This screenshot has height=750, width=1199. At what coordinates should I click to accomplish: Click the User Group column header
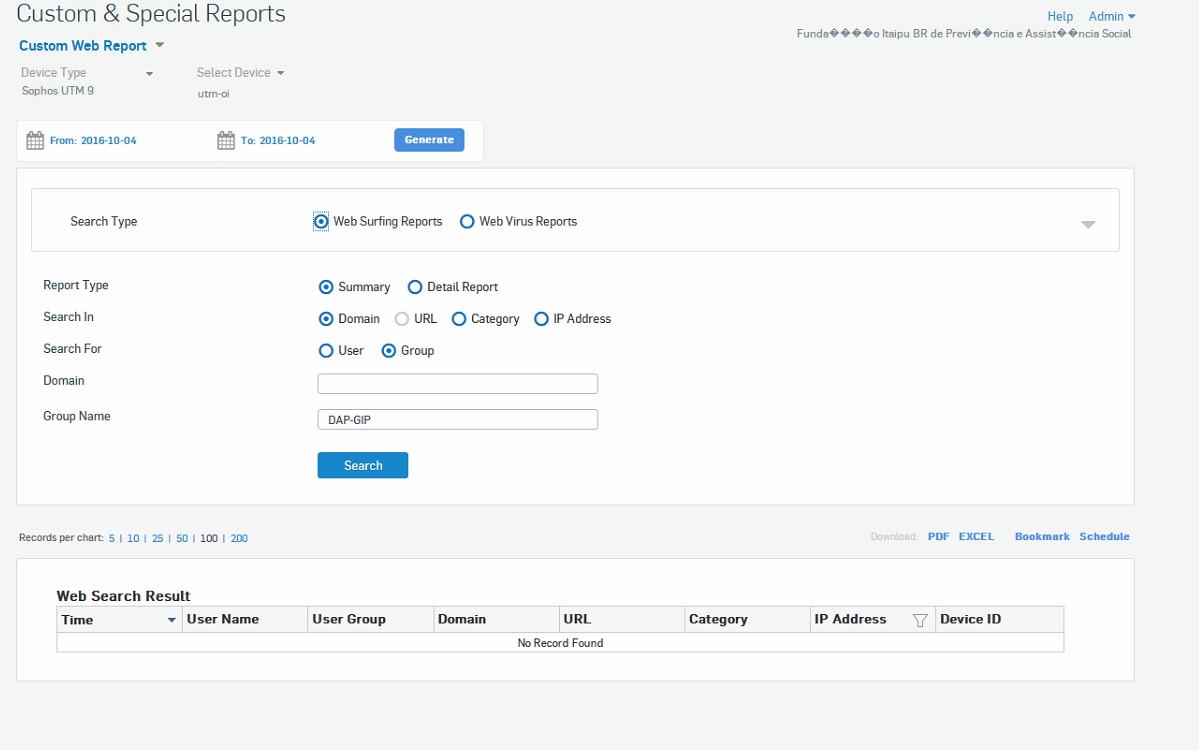pos(371,619)
